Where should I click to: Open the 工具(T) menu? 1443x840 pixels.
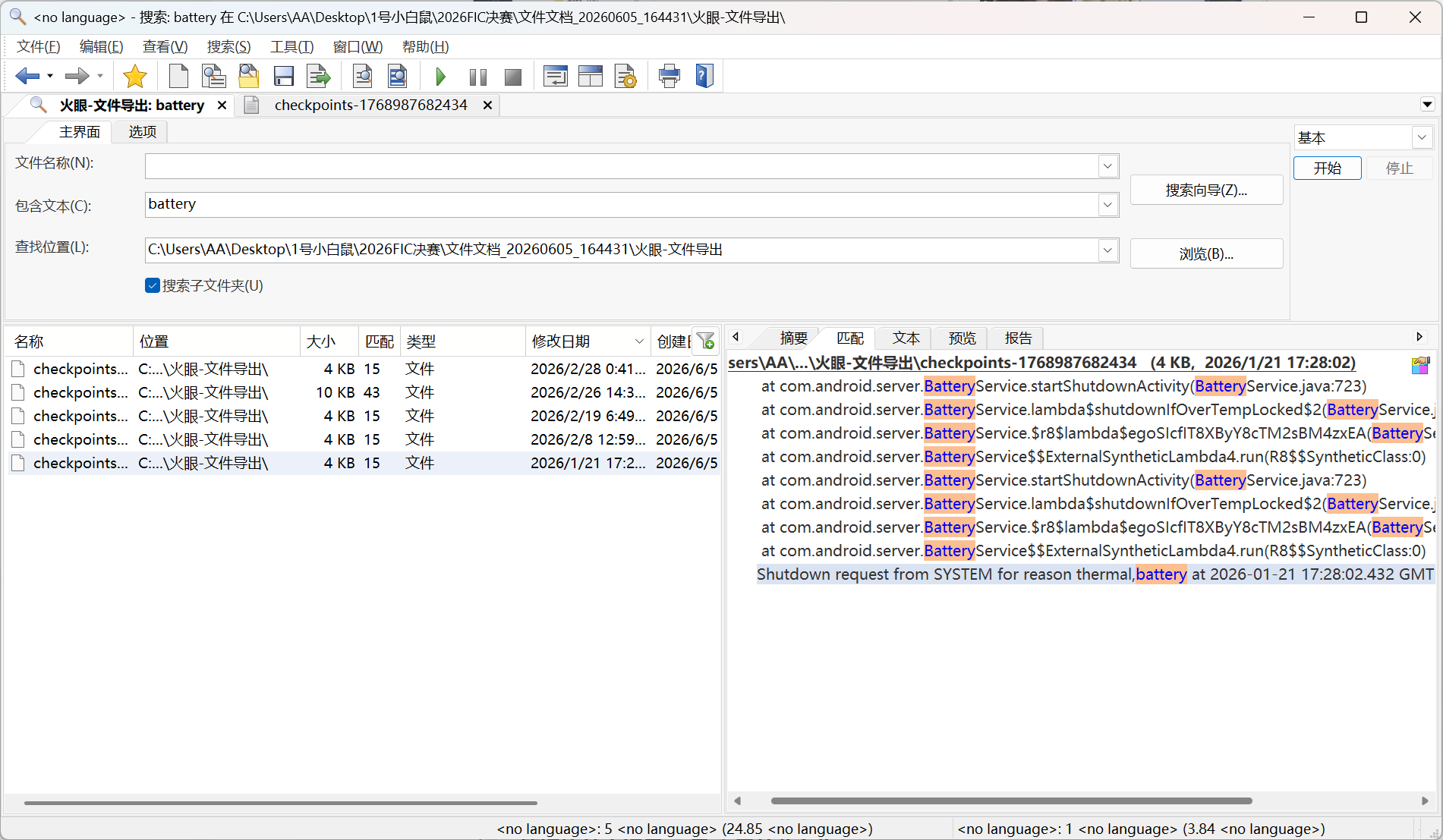tap(292, 46)
